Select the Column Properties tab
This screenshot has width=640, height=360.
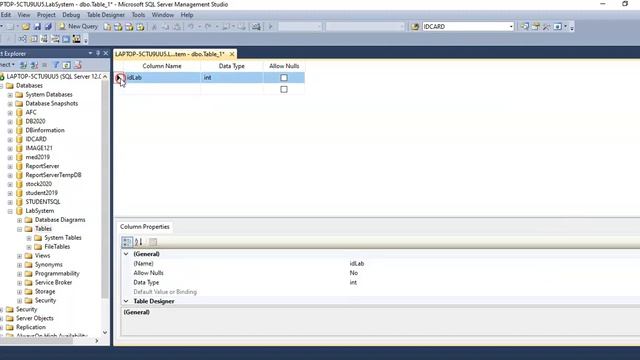(144, 227)
